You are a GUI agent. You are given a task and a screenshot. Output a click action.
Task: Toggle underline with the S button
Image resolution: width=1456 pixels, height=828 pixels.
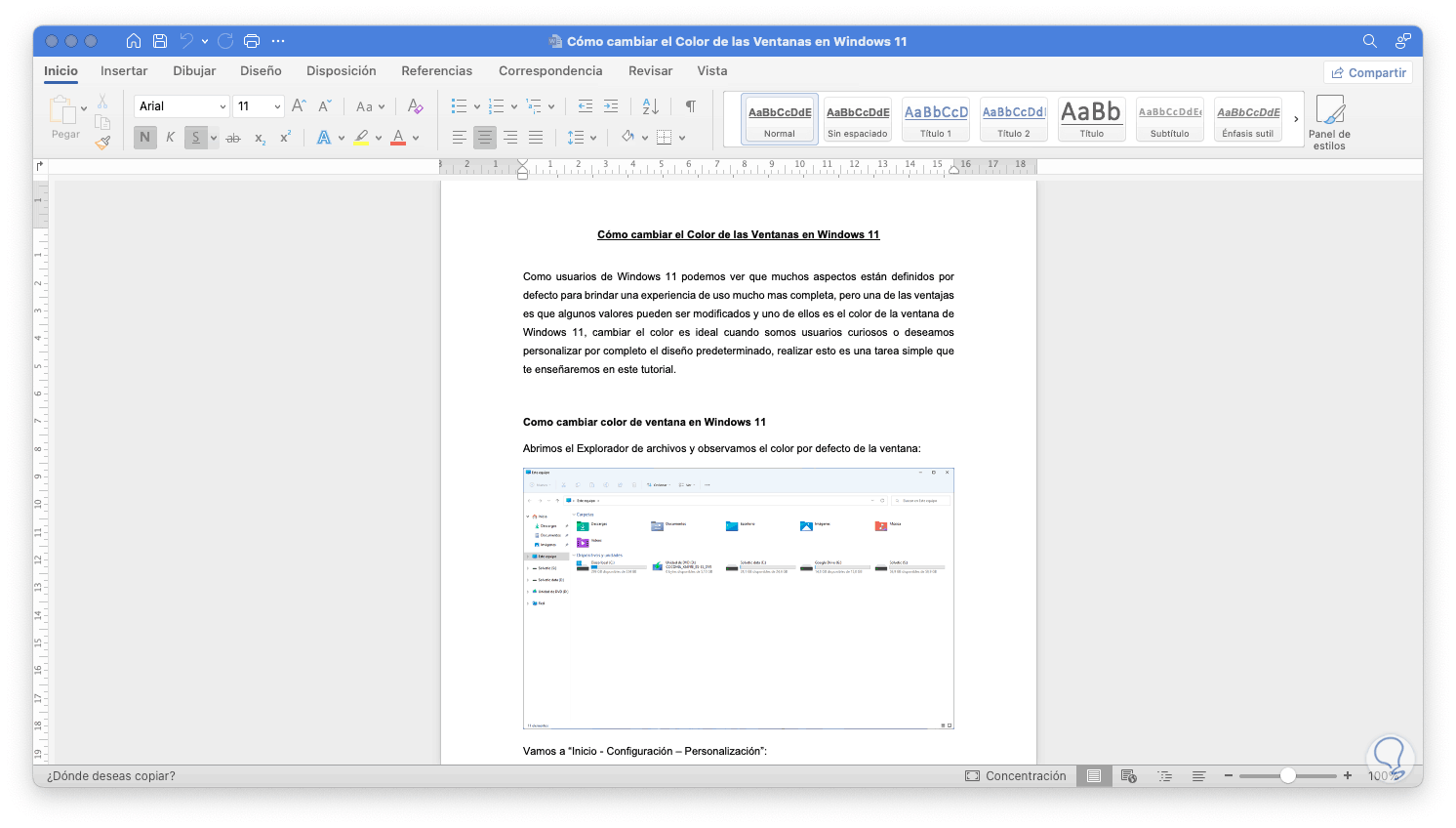point(195,138)
